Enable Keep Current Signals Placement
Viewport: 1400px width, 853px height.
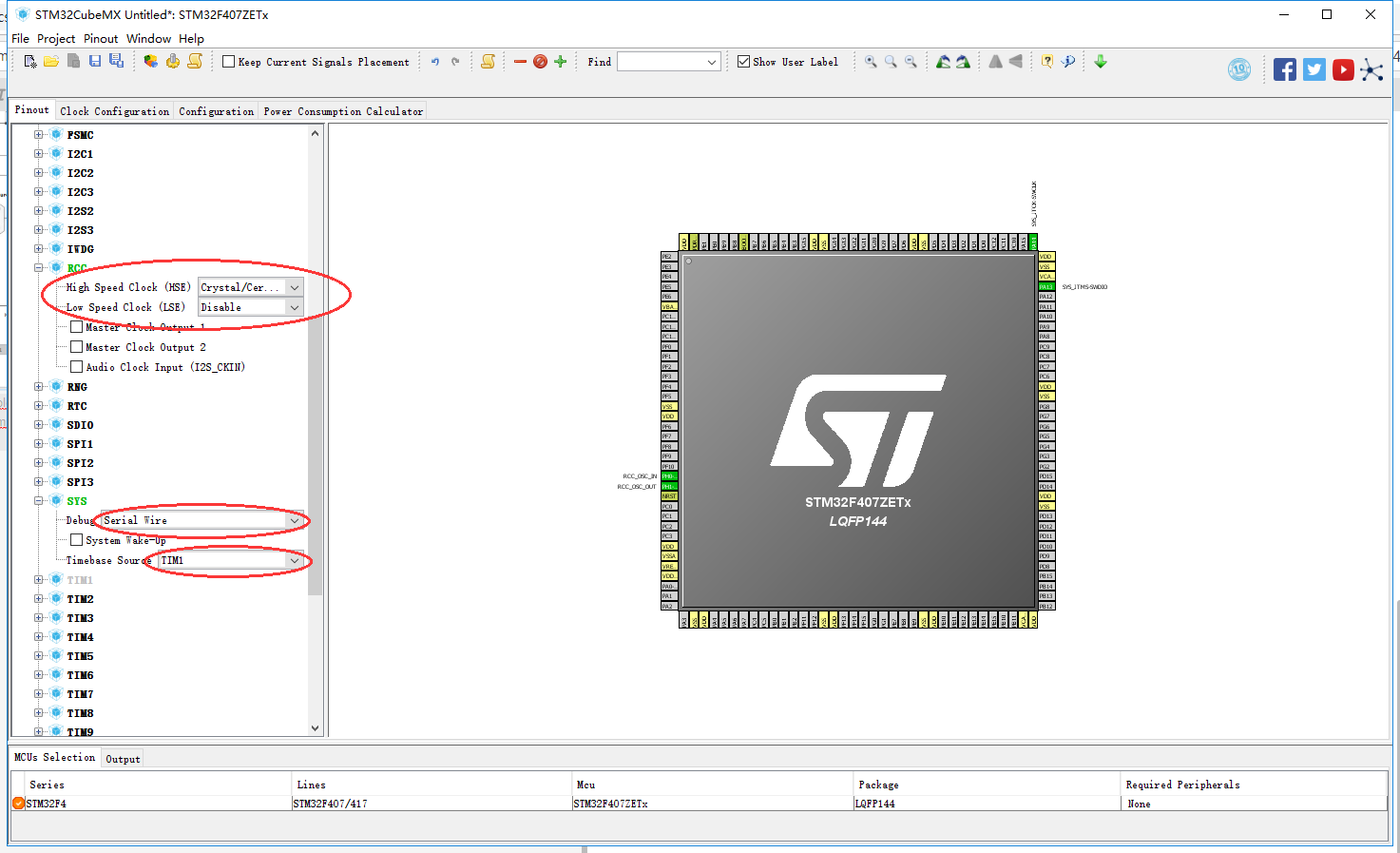228,61
